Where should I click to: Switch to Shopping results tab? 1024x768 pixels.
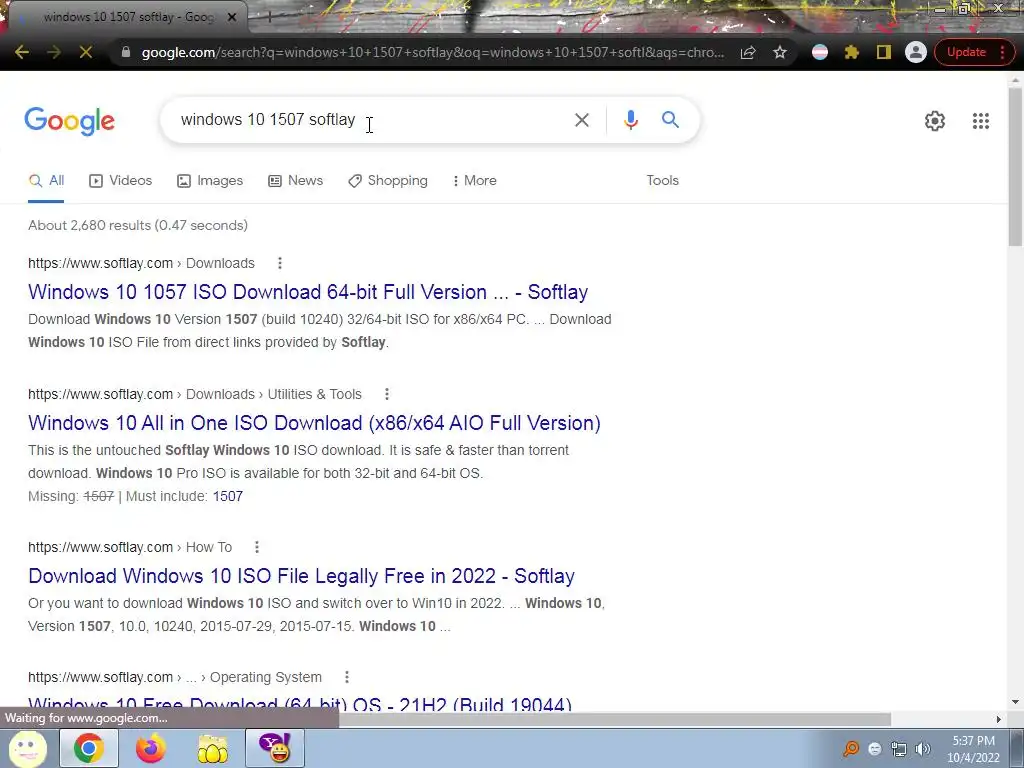388,180
